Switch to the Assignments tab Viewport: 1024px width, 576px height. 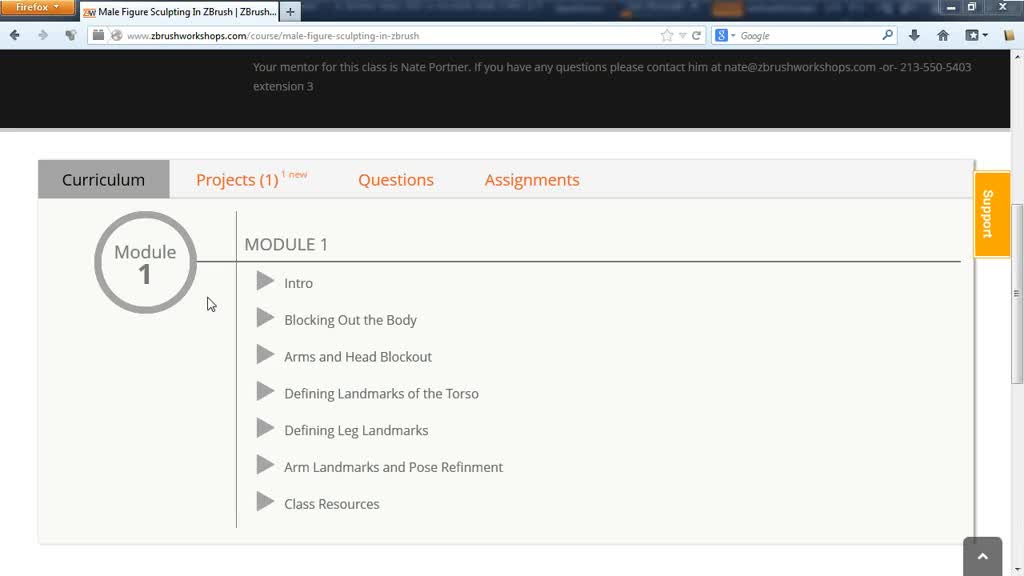pyautogui.click(x=532, y=180)
